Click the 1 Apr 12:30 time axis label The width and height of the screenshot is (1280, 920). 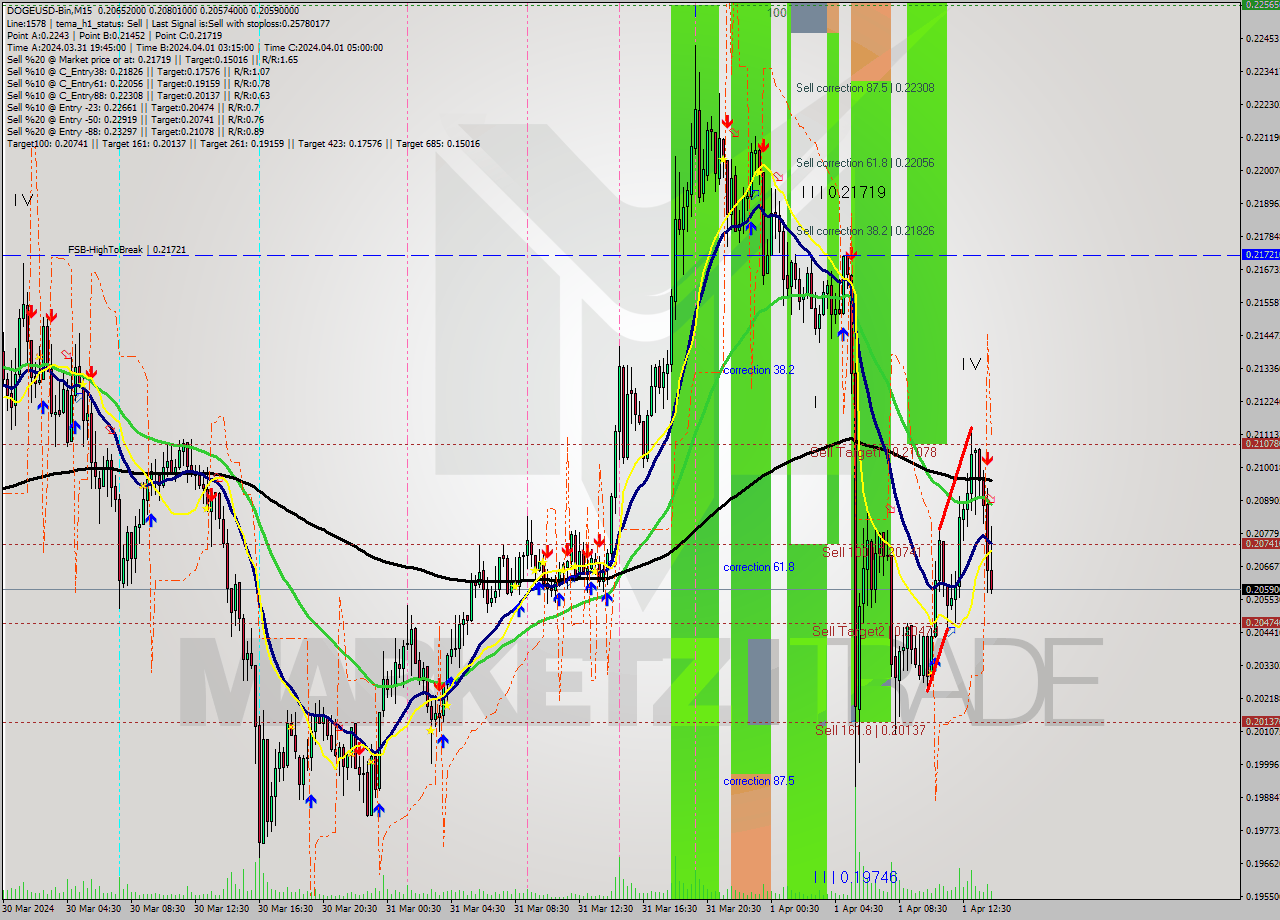click(986, 909)
